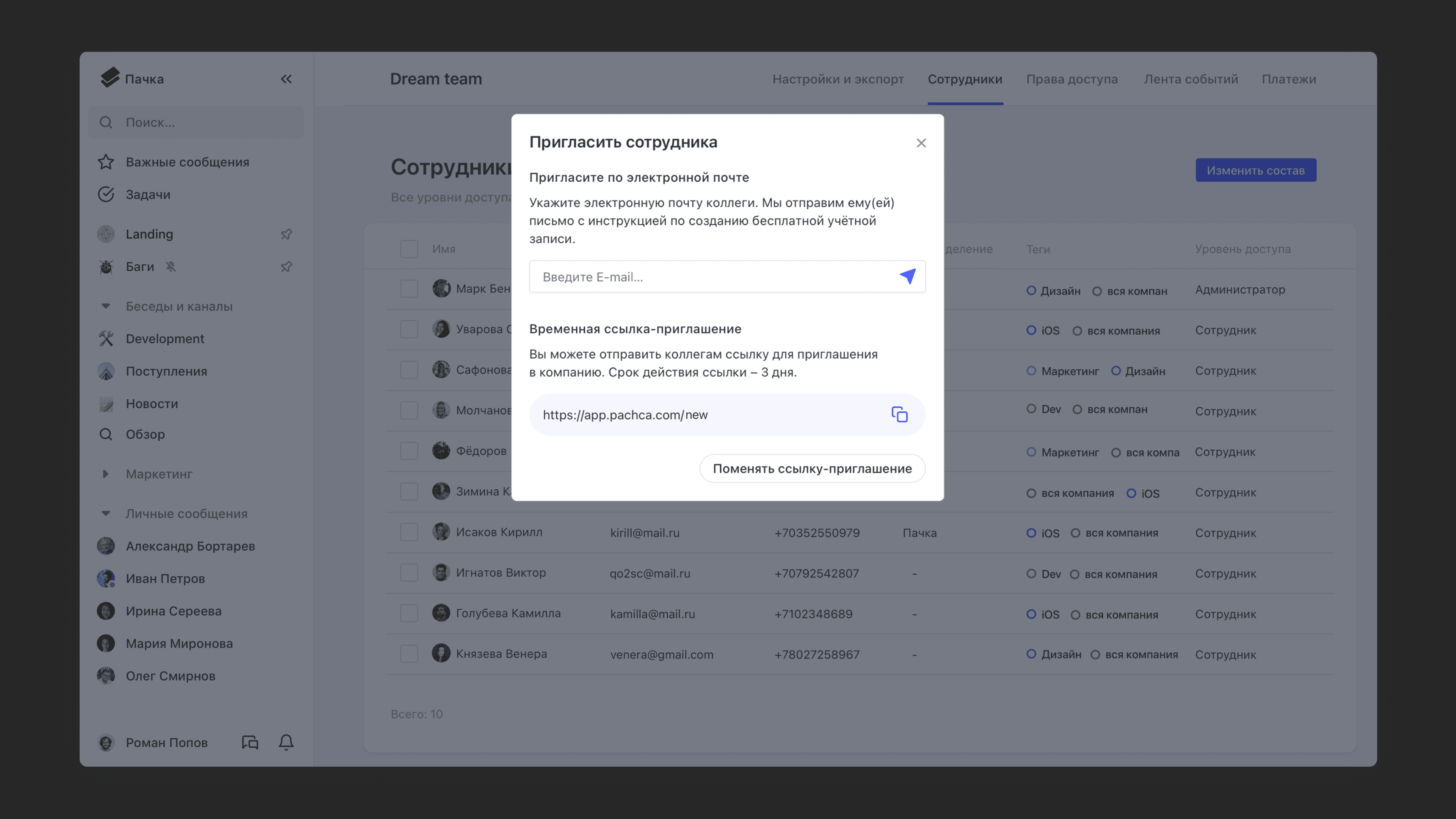Click the Теги column header

coord(1038,249)
